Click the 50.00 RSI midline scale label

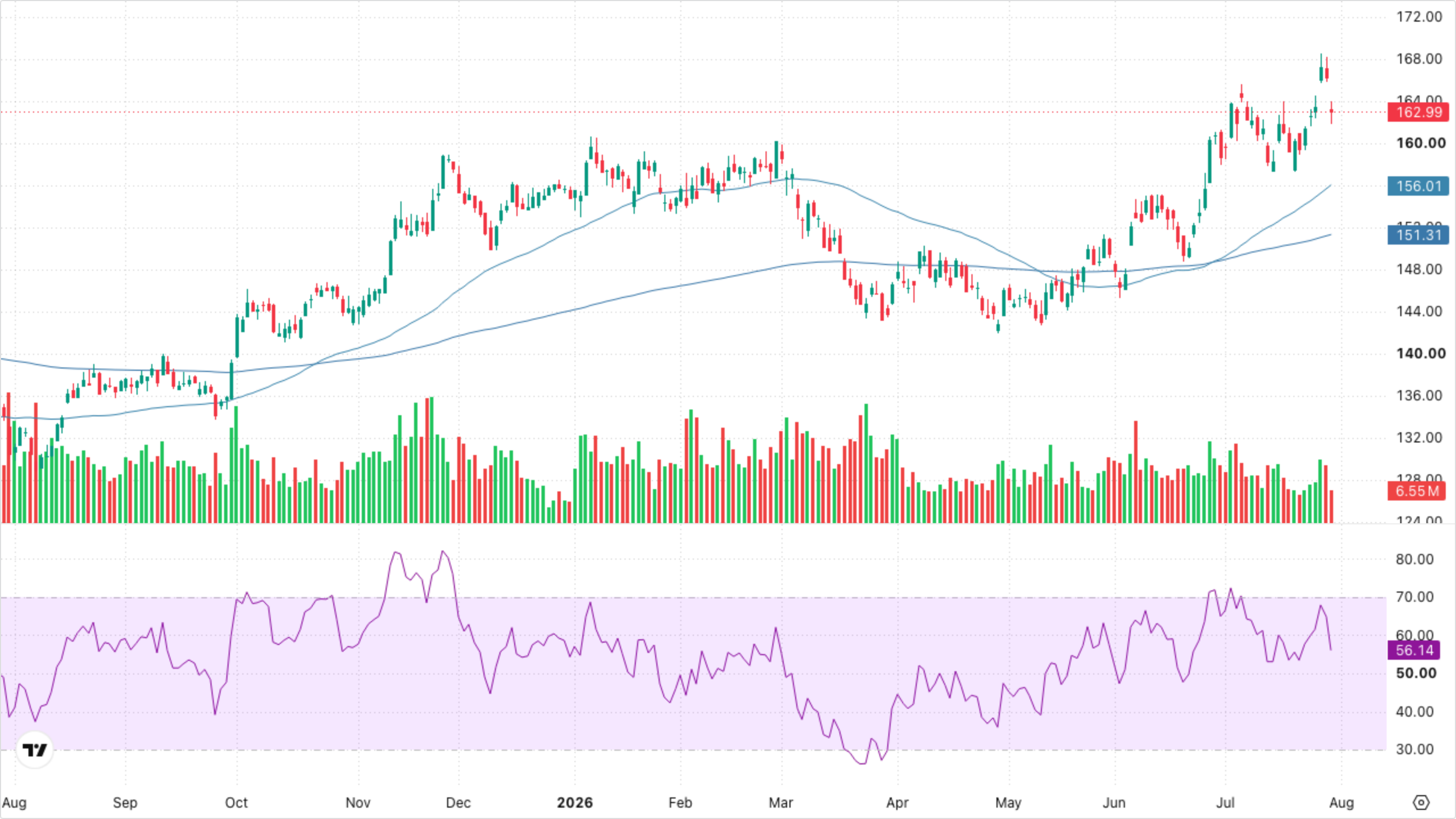click(1416, 673)
